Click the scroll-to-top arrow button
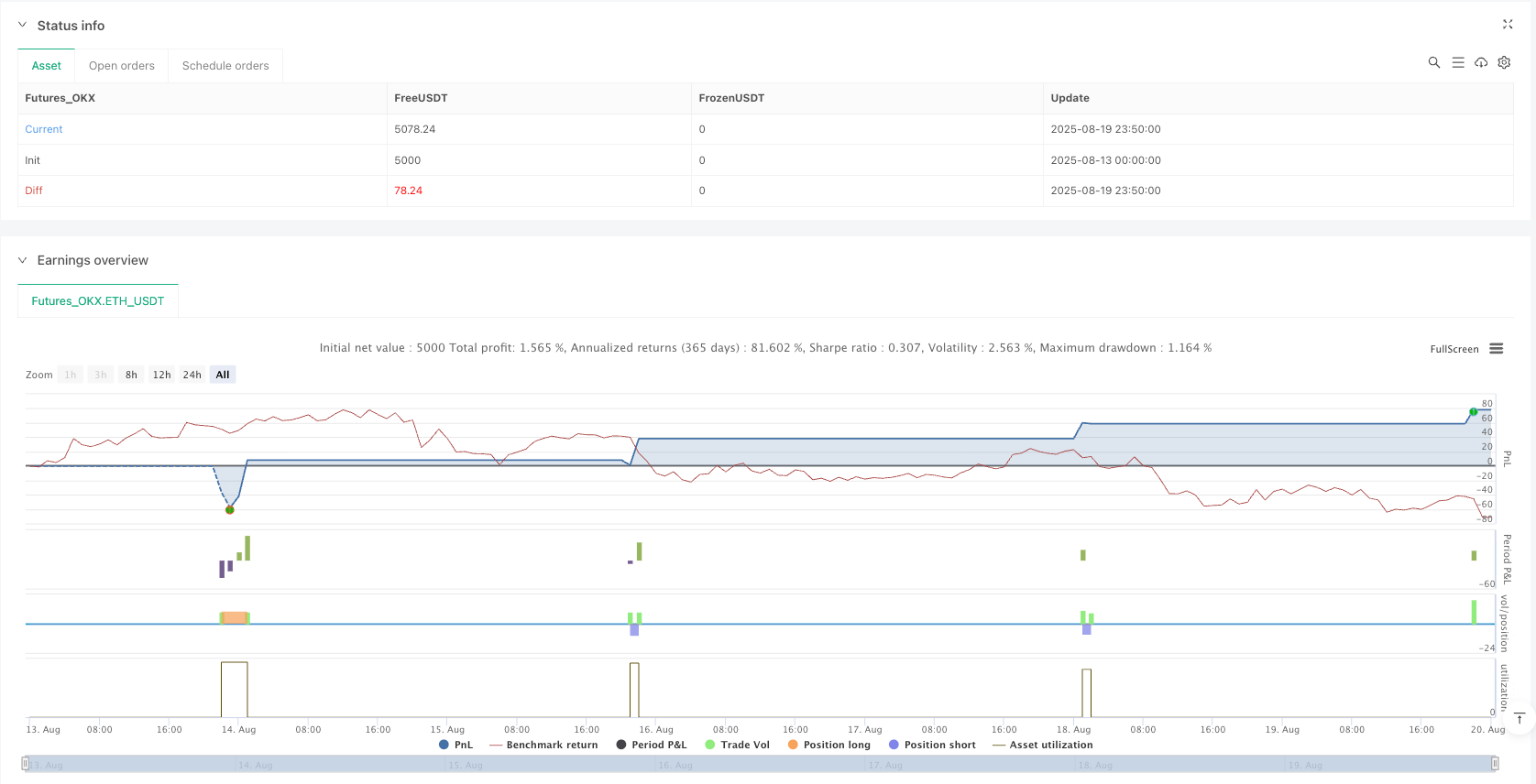Viewport: 1536px width, 784px height. click(x=1520, y=719)
